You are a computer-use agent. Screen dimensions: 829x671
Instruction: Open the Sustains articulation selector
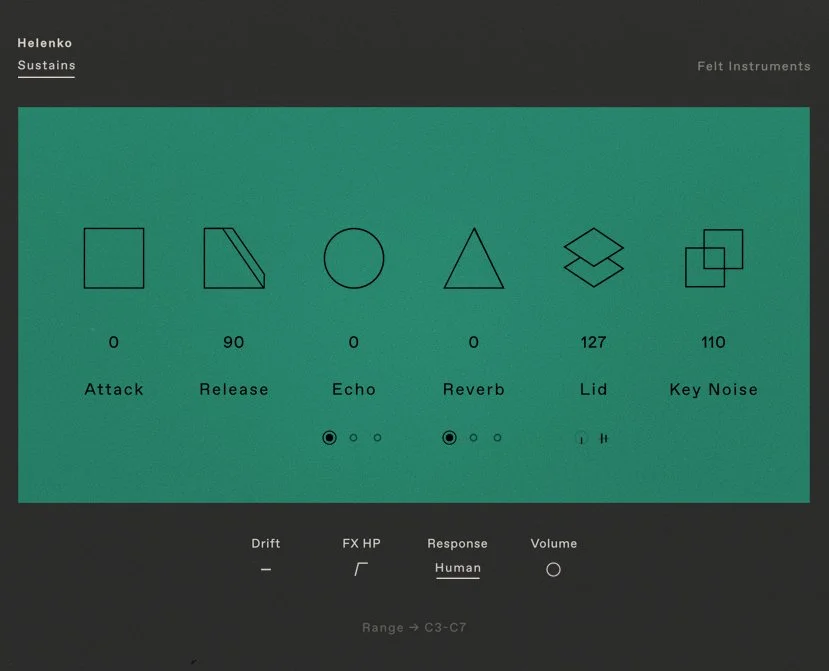coord(47,66)
